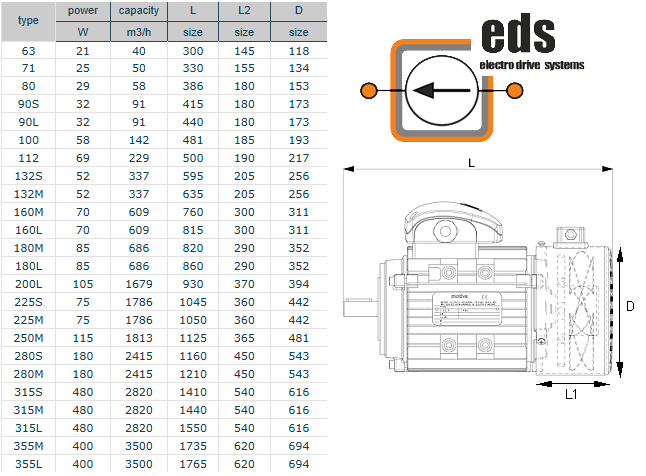This screenshot has width=646, height=476.
Task: Click the L dimension label above motor
Action: click(x=470, y=161)
